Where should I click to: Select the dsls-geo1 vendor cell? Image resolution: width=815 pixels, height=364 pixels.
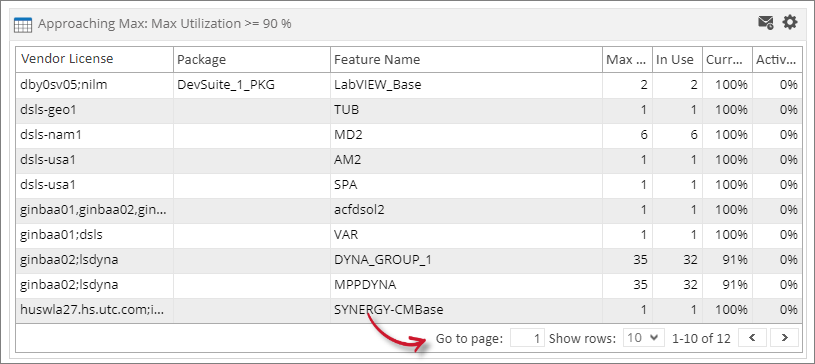(95, 110)
